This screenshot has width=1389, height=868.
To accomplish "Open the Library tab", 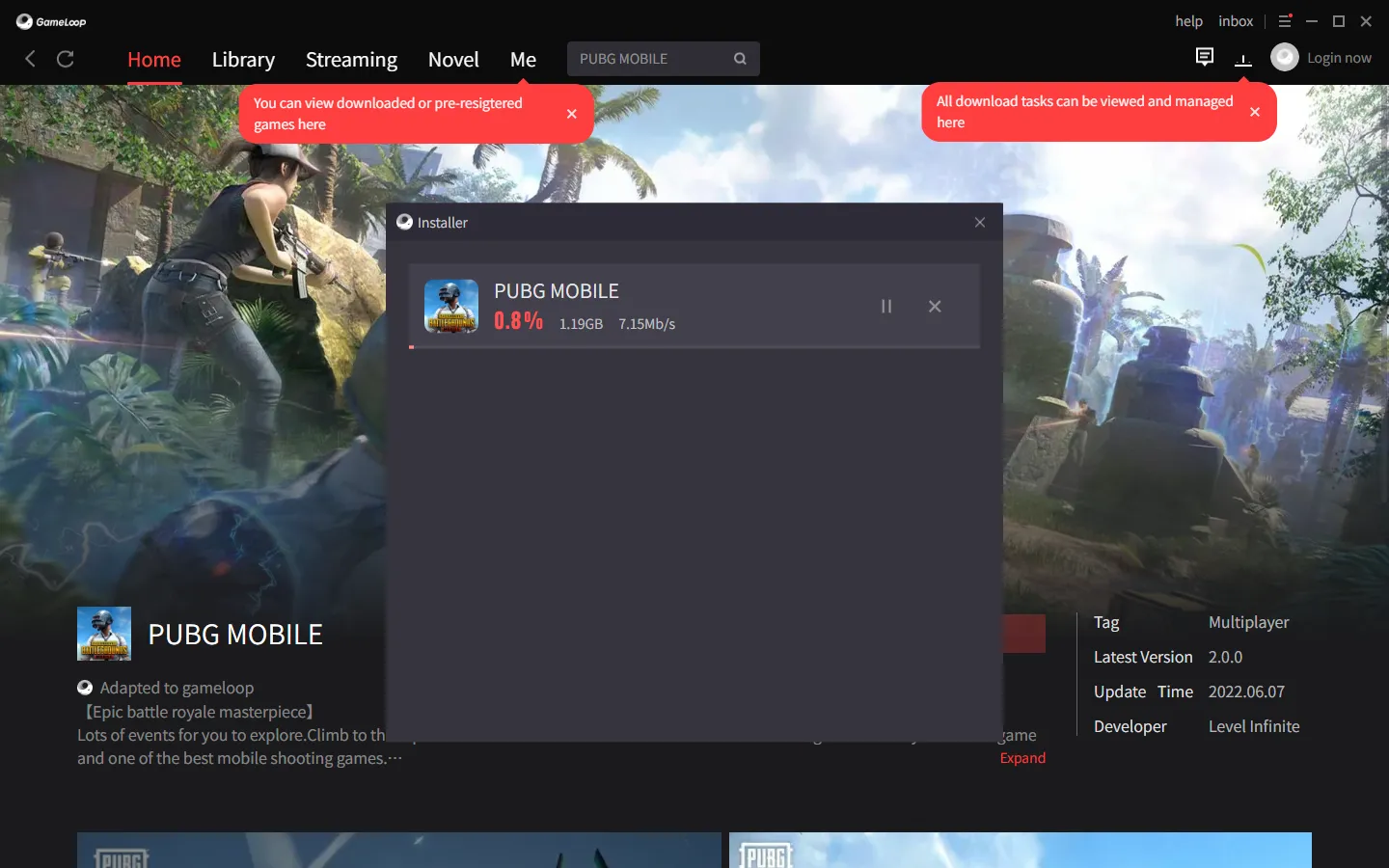I will [x=243, y=60].
